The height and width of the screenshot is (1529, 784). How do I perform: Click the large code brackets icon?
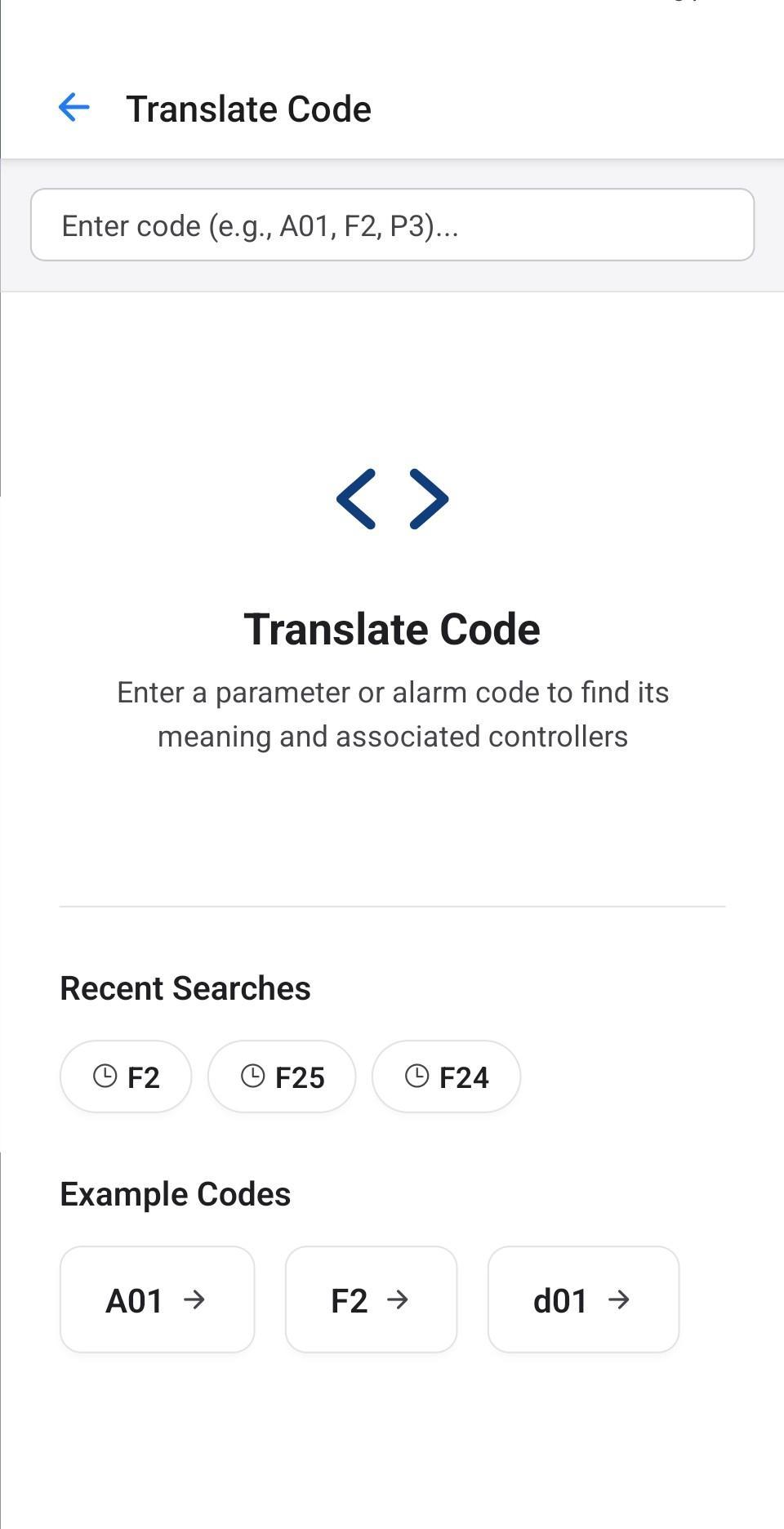point(392,499)
